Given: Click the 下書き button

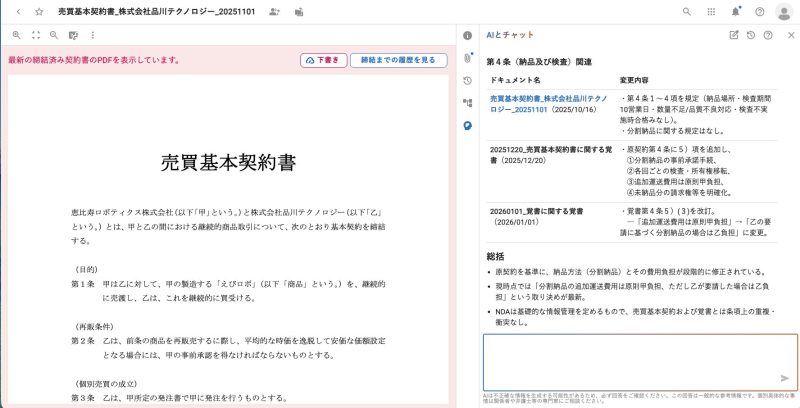Looking at the screenshot, I should pos(323,60).
